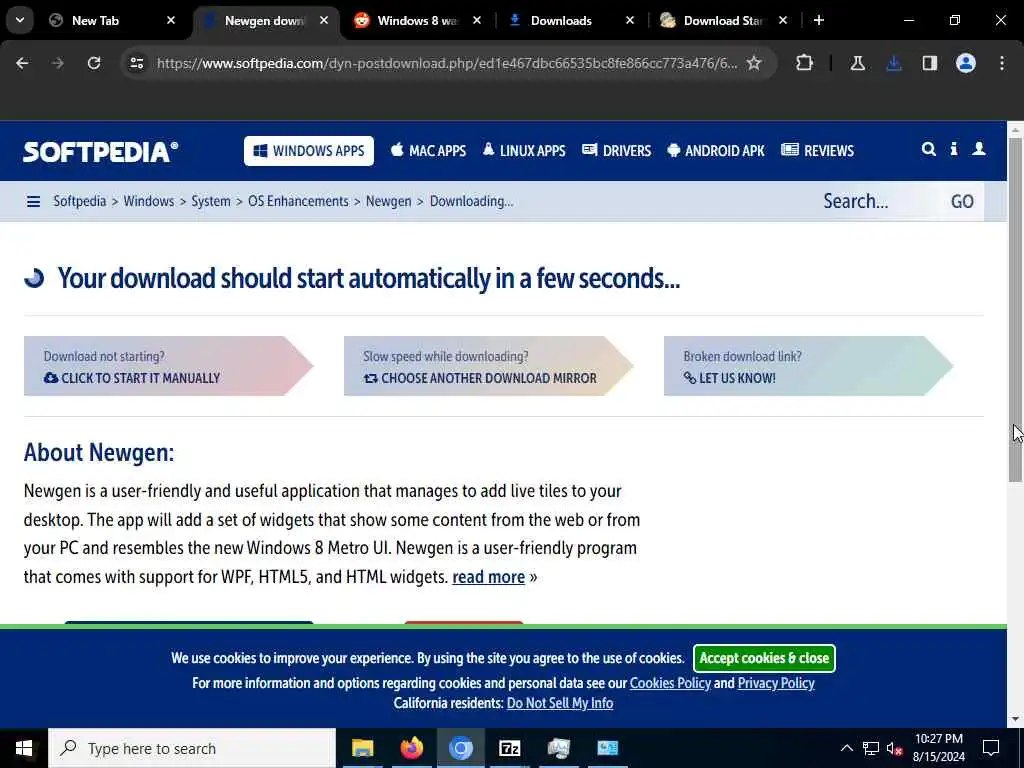The image size is (1024, 768).
Task: Open Do Not Sell My Info link
Action: (x=560, y=703)
